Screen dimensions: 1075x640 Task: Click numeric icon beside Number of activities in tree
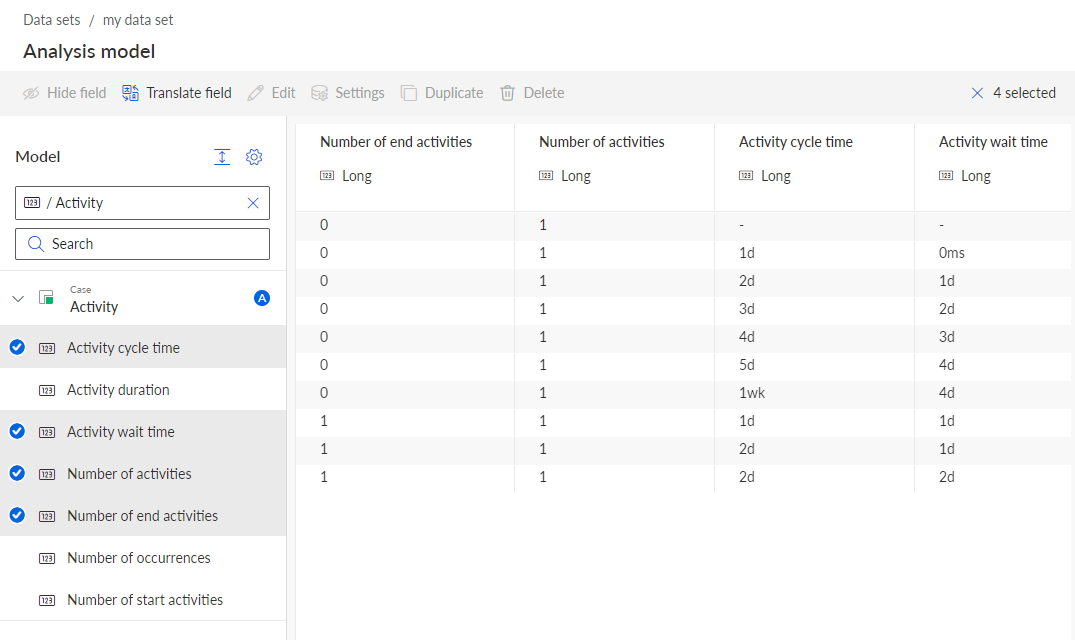[47, 474]
